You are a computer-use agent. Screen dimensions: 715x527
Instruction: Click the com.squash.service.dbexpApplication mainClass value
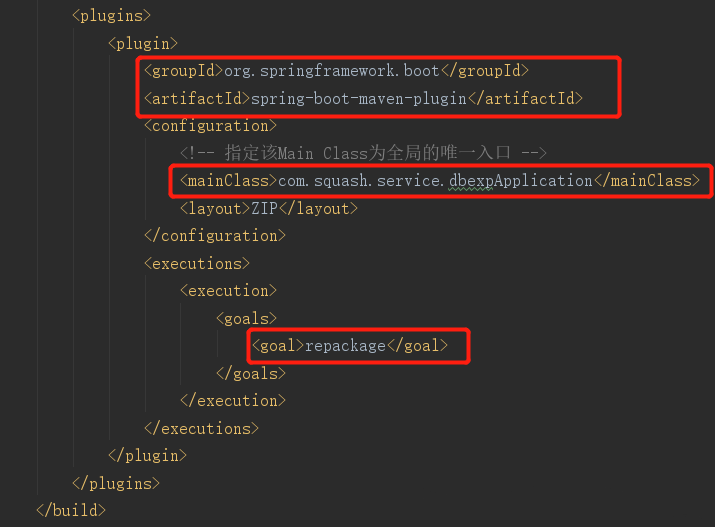(x=433, y=181)
